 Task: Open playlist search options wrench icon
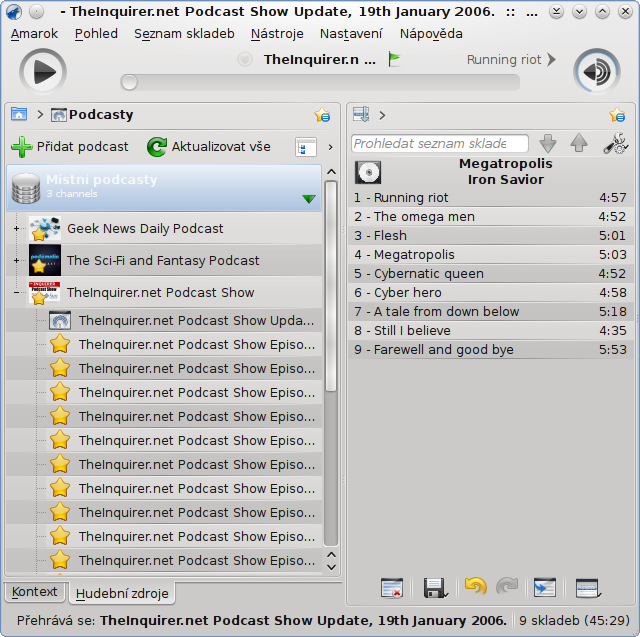(616, 144)
